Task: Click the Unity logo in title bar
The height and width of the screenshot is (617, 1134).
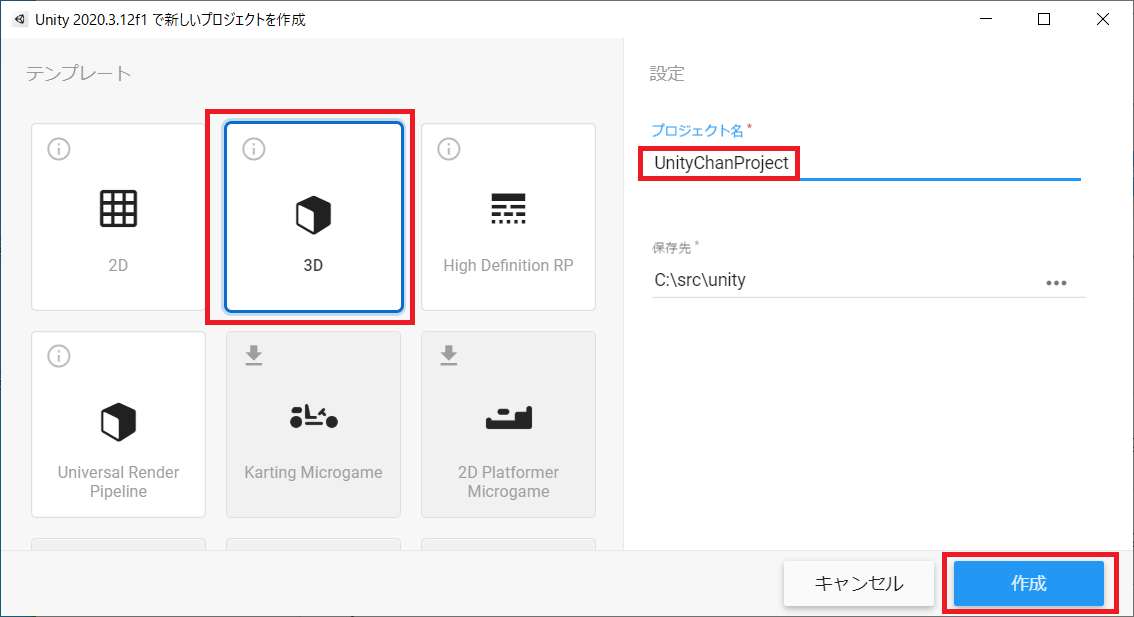Action: click(20, 20)
